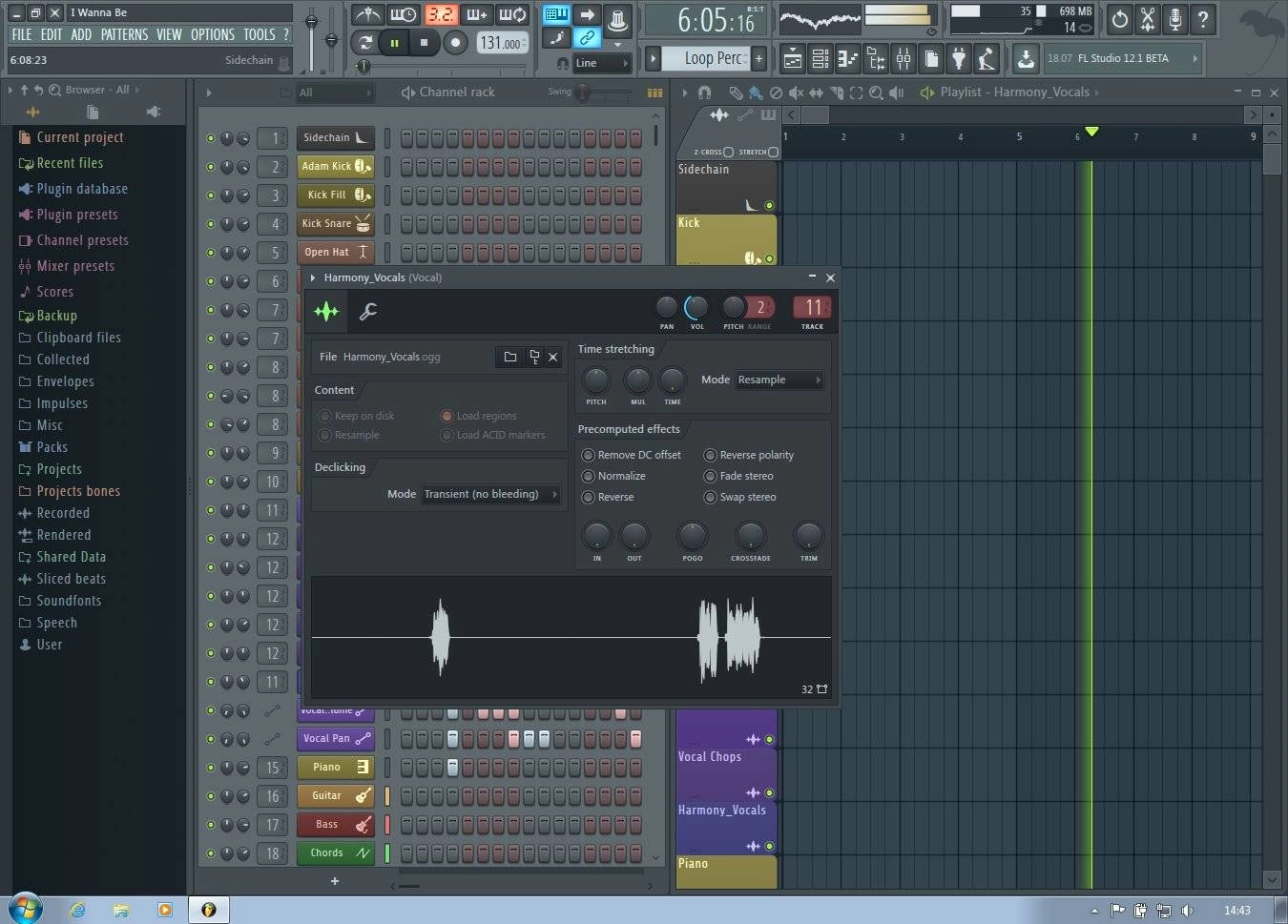The image size is (1288, 924).
Task: Open the tempo tapper icon
Action: coord(987,59)
